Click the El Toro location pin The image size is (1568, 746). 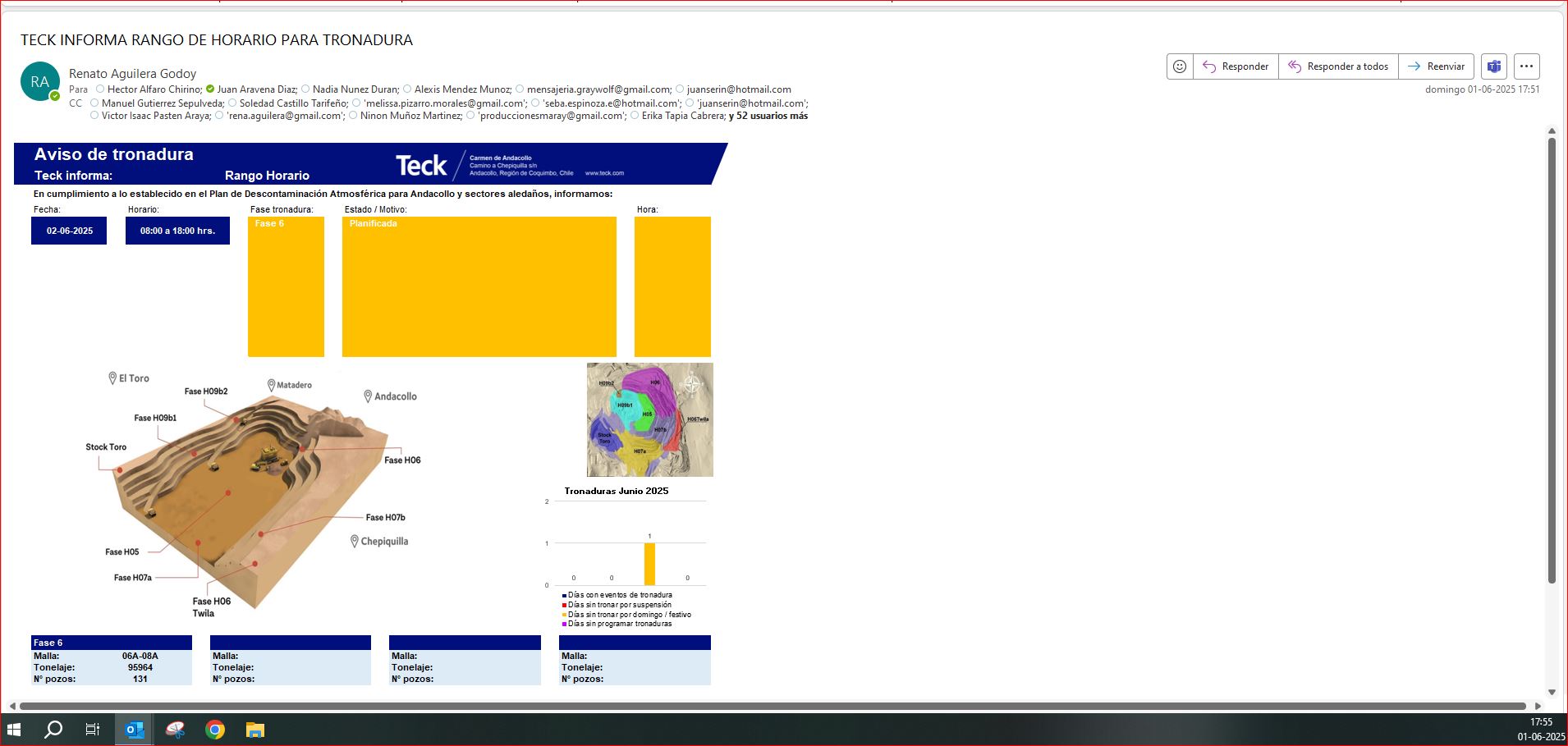click(x=112, y=378)
